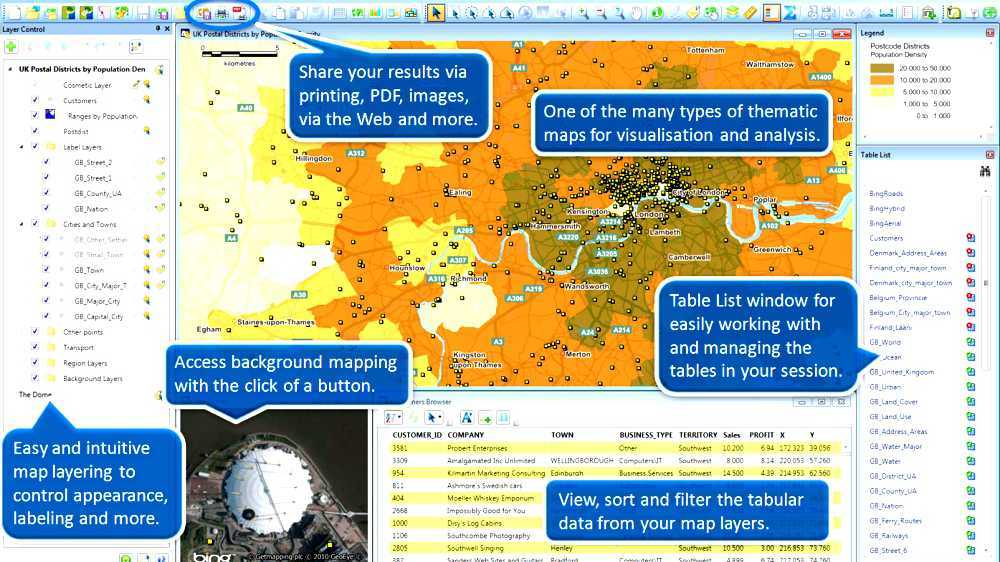
Task: Toggle the Label Layers group checkbox
Action: pos(34,147)
